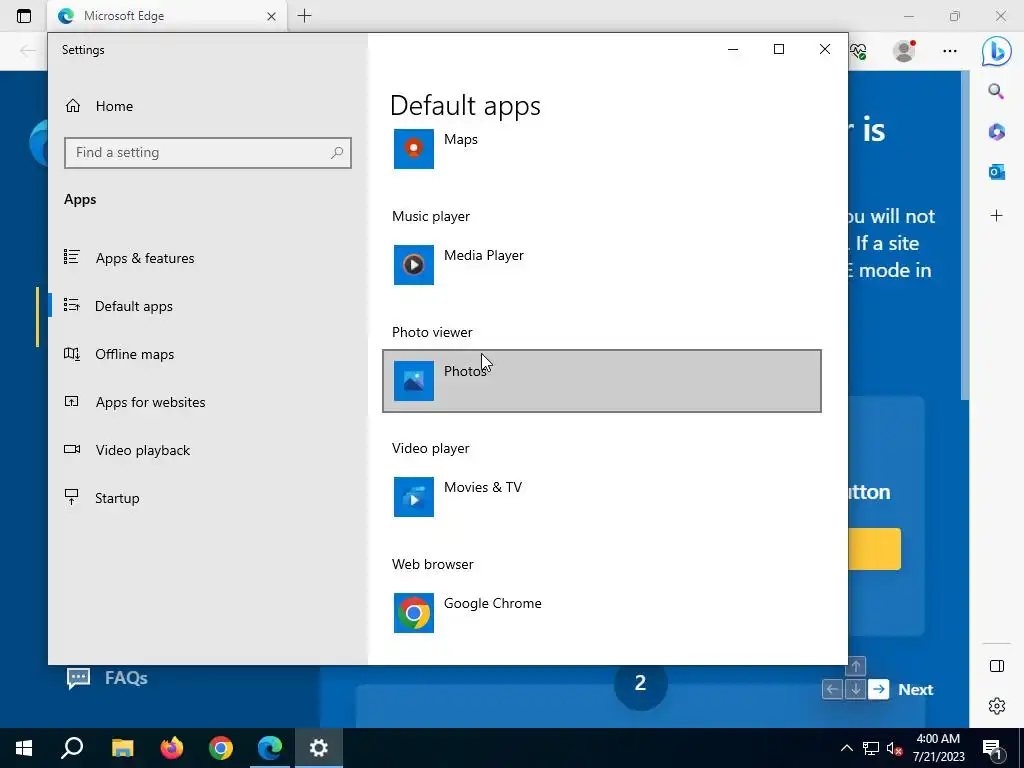Switch to Microsoft Edge in taskbar
The height and width of the screenshot is (768, 1024).
click(270, 748)
